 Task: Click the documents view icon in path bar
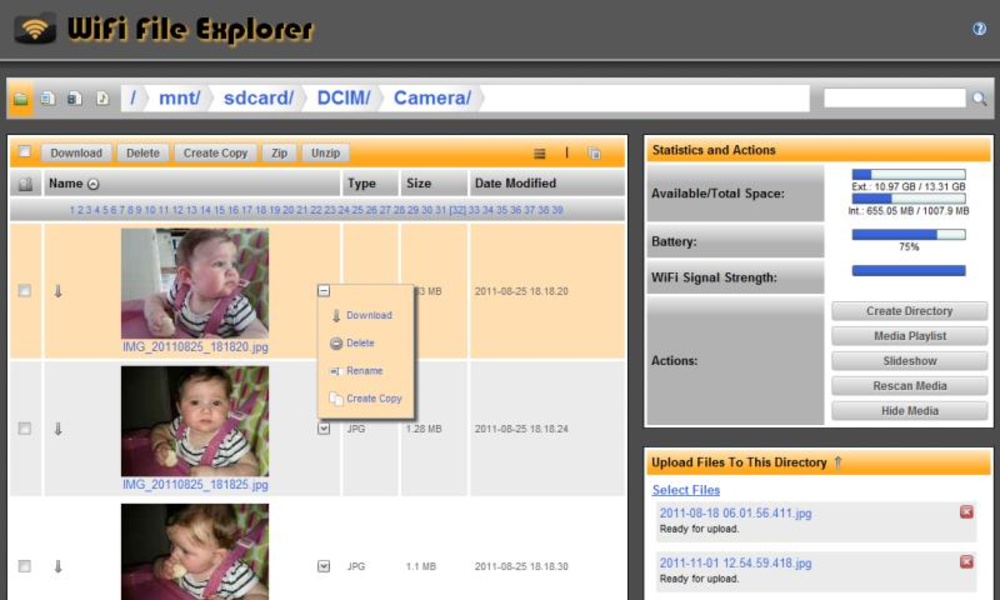[48, 98]
